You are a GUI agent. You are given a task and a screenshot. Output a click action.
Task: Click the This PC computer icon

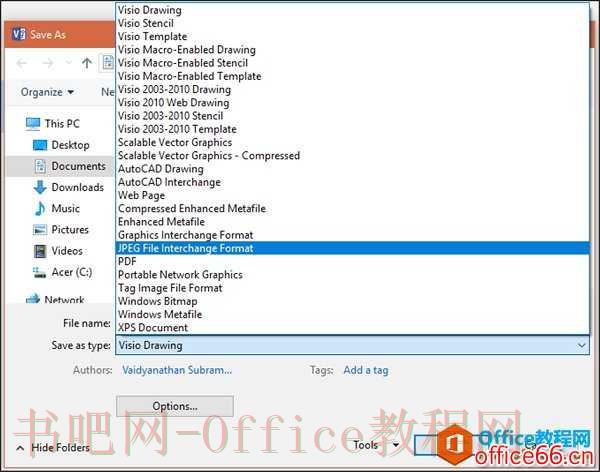(33, 124)
